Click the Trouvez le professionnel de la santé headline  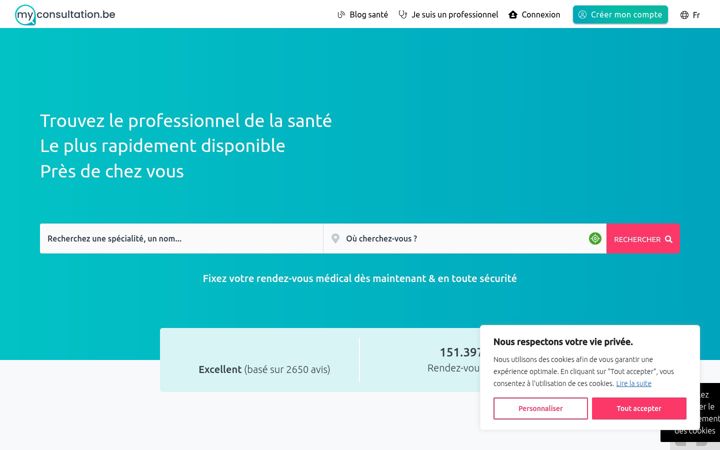(186, 121)
